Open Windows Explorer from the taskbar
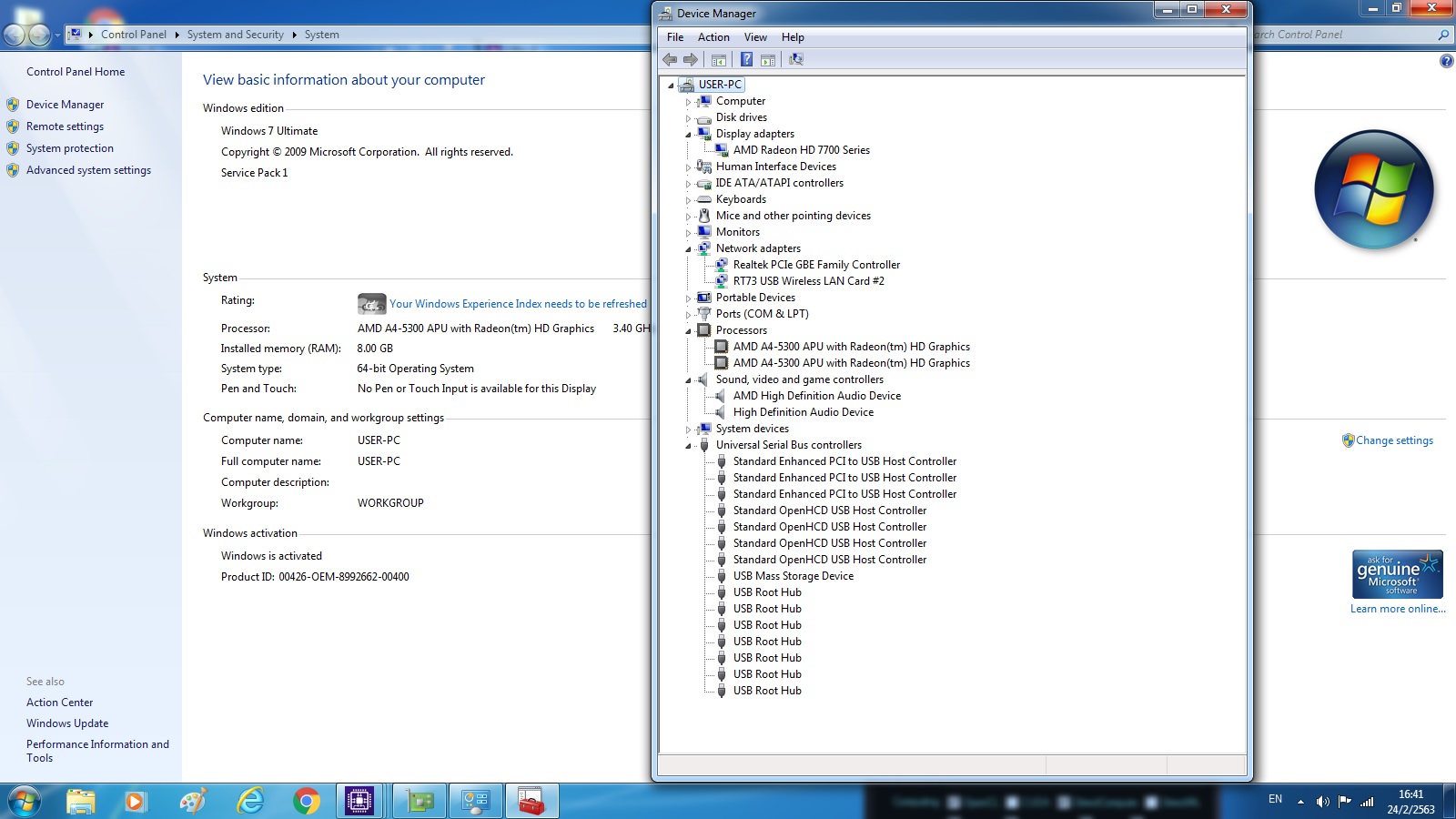The width and height of the screenshot is (1456, 819). (80, 802)
